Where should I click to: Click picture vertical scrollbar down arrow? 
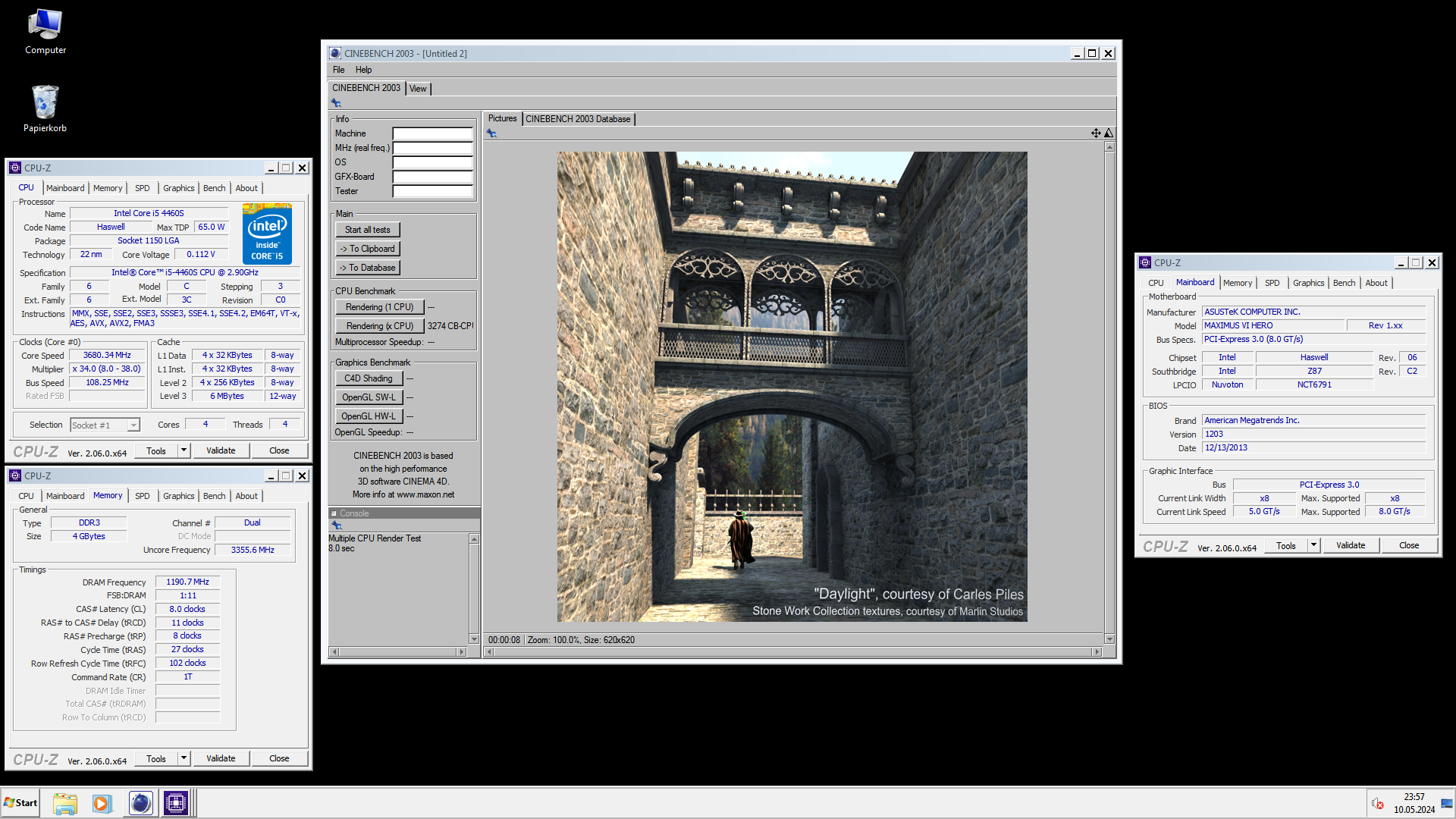[1109, 639]
